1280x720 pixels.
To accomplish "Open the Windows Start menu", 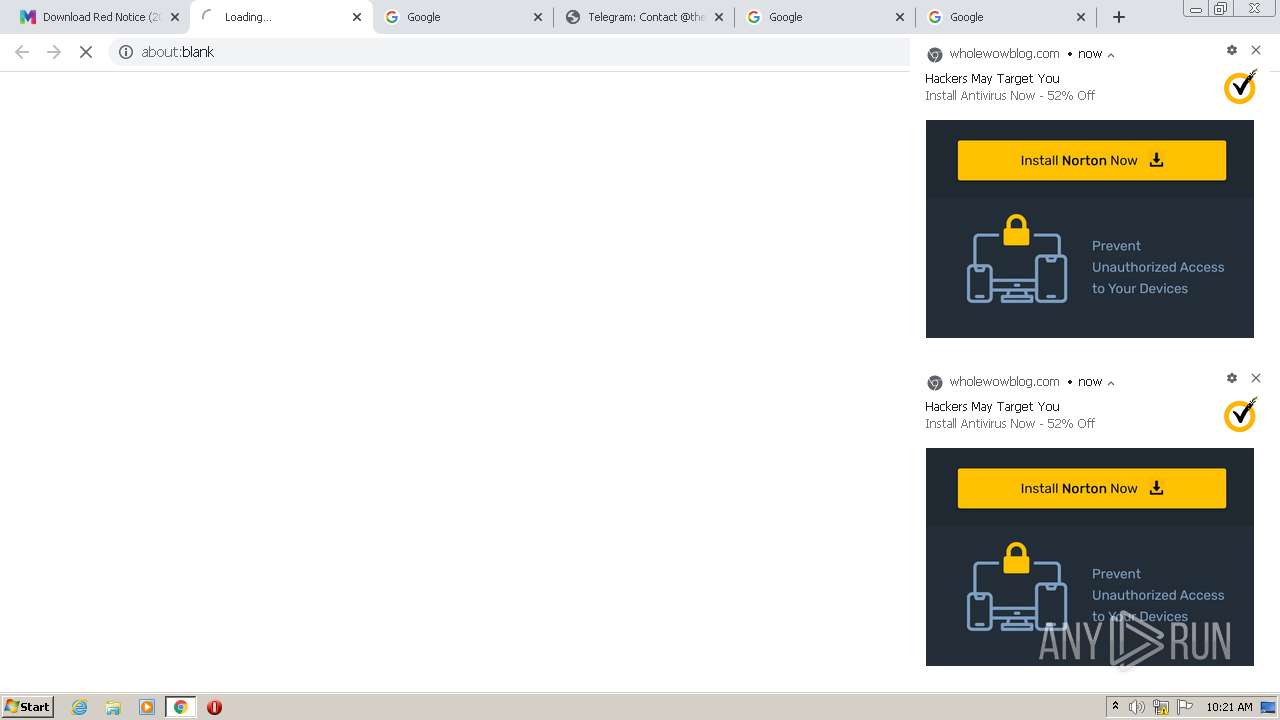I will pyautogui.click(x=27, y=707).
